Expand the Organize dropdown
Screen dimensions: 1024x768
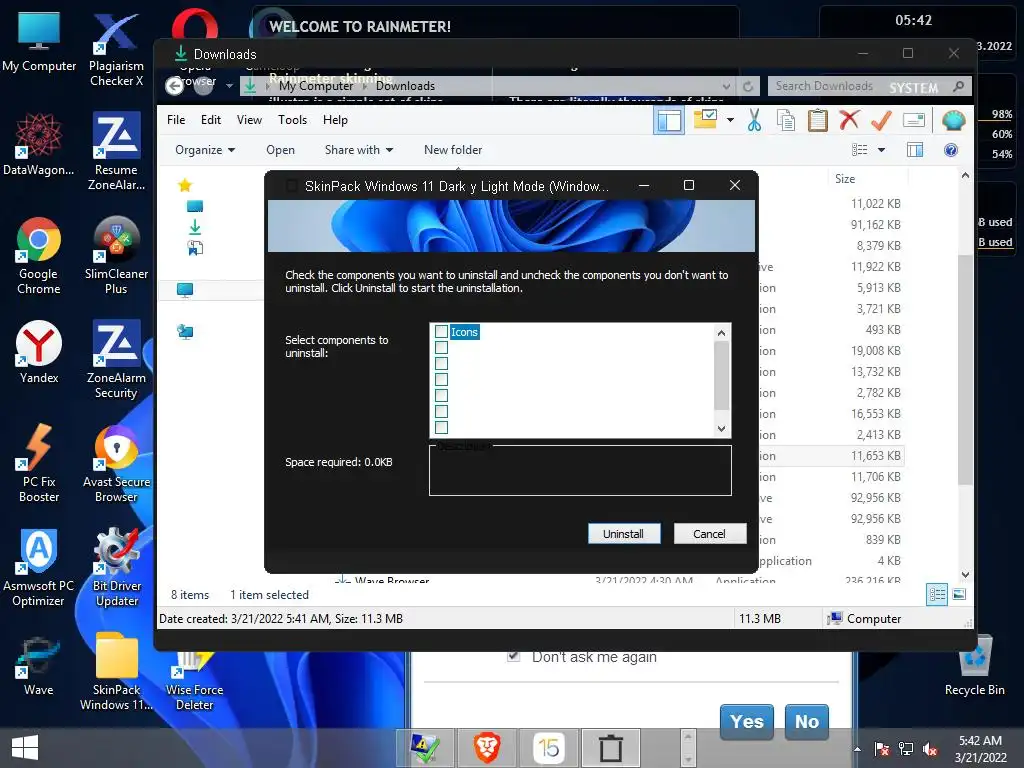coord(205,150)
